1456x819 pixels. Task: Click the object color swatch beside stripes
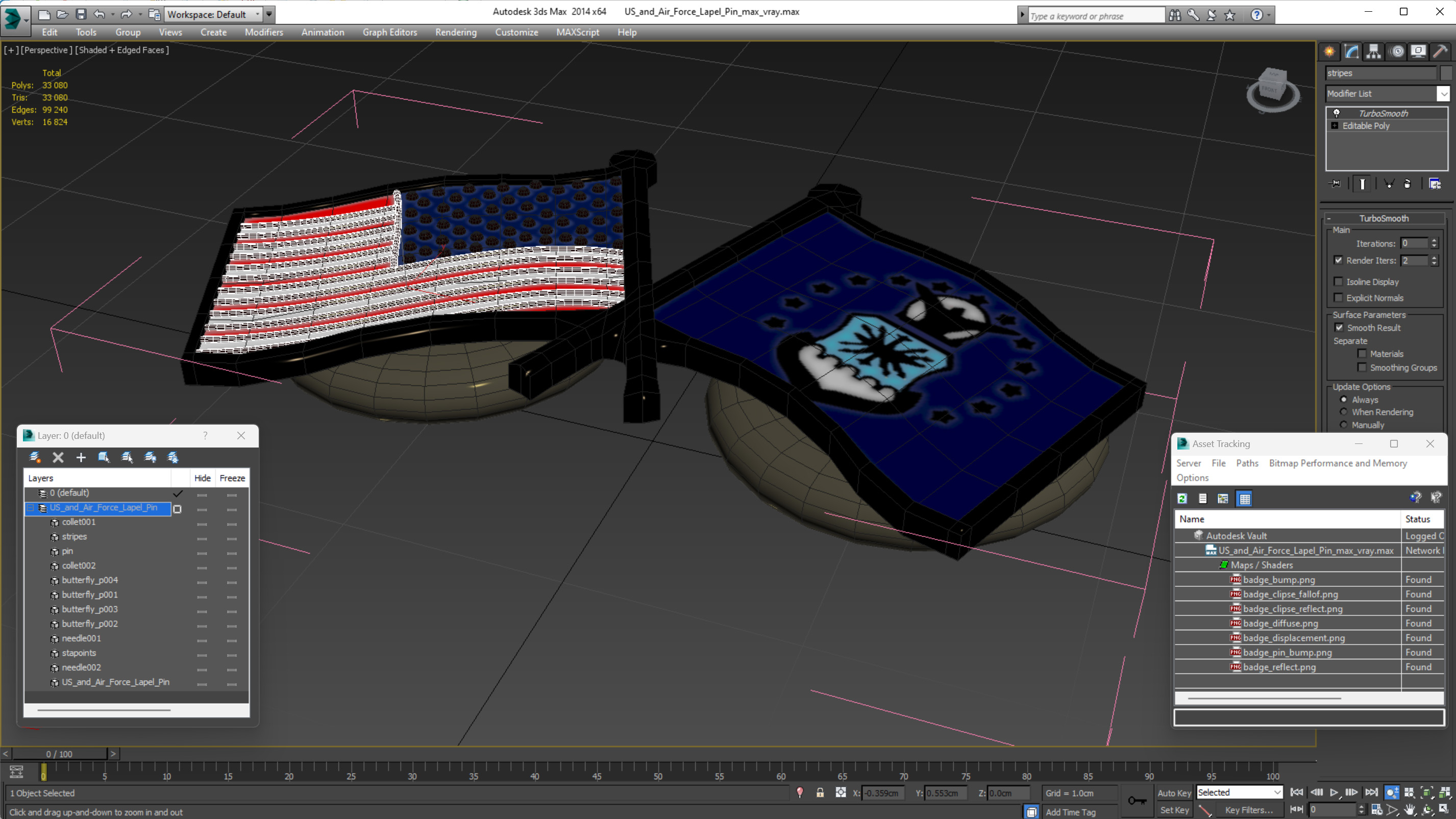[1446, 73]
